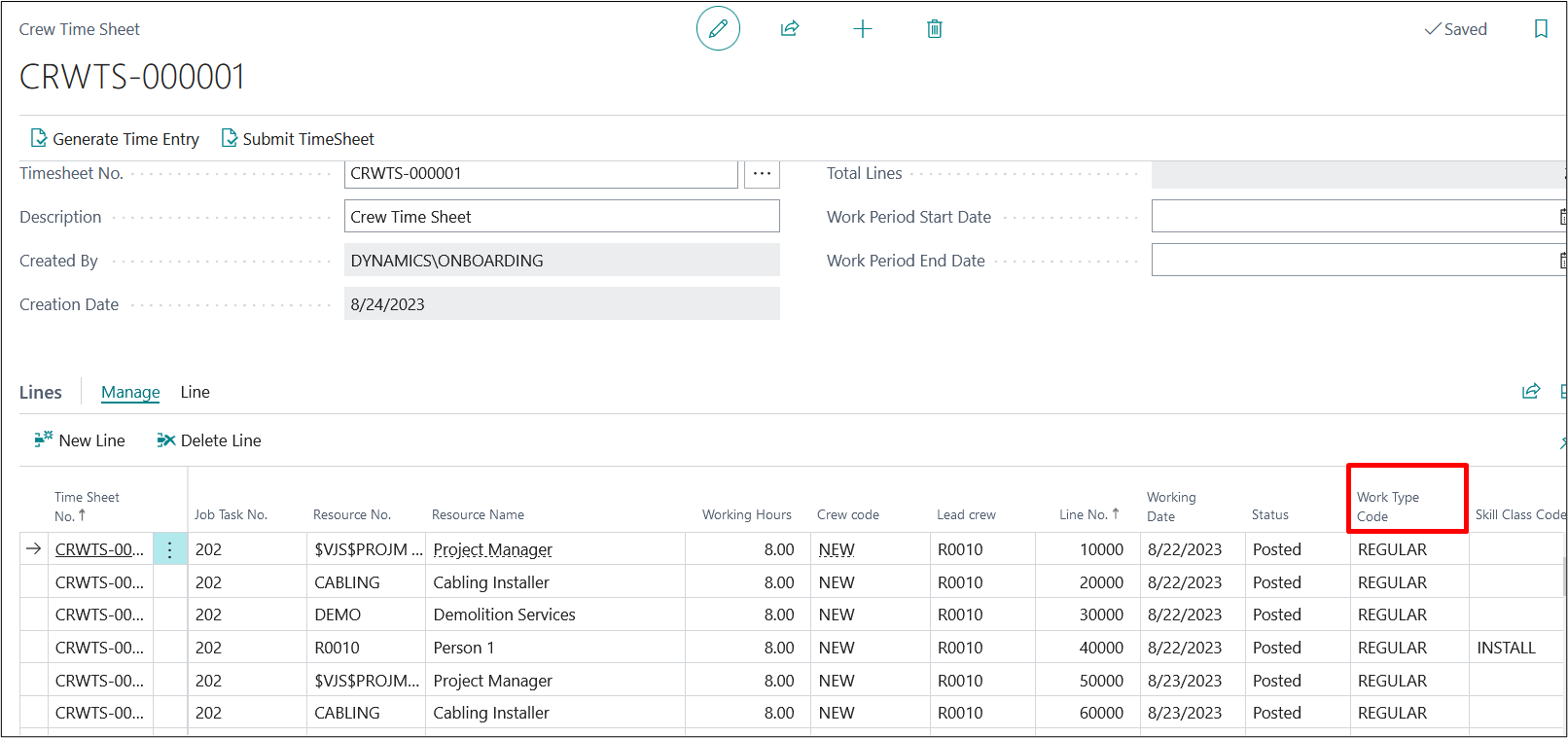Click the Working Date column header

[1171, 506]
